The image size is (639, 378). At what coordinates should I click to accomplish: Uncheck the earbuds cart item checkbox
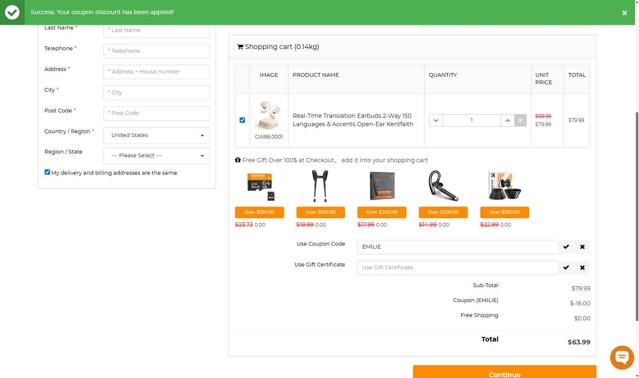(x=242, y=120)
